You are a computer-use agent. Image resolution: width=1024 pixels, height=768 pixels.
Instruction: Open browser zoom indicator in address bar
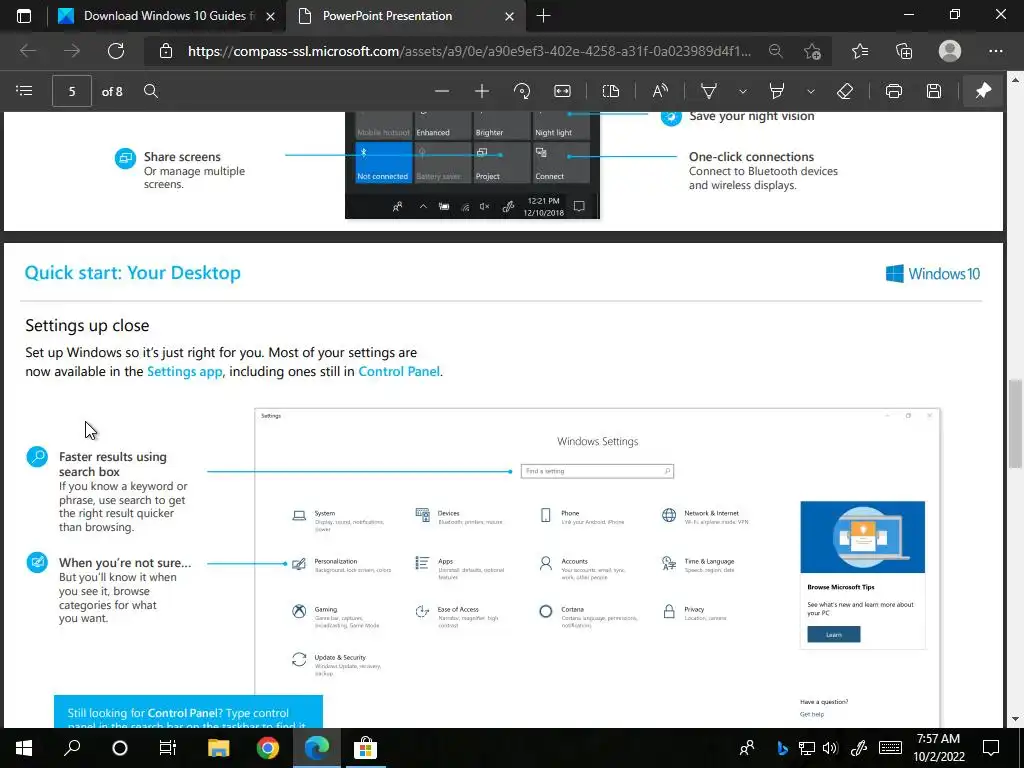click(776, 51)
